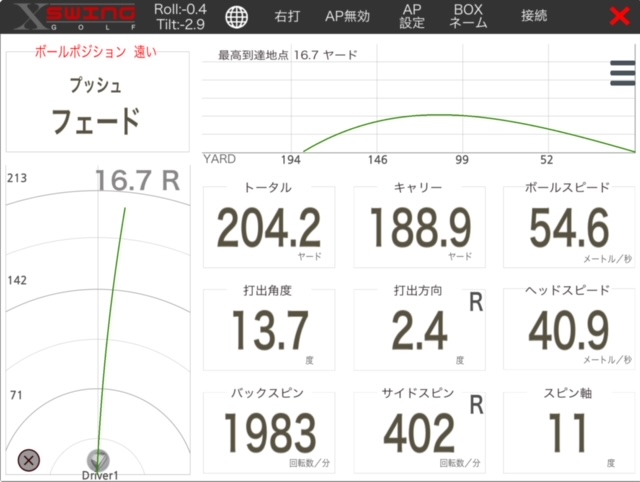
Task: Click the globe language icon
Action: pyautogui.click(x=237, y=17)
